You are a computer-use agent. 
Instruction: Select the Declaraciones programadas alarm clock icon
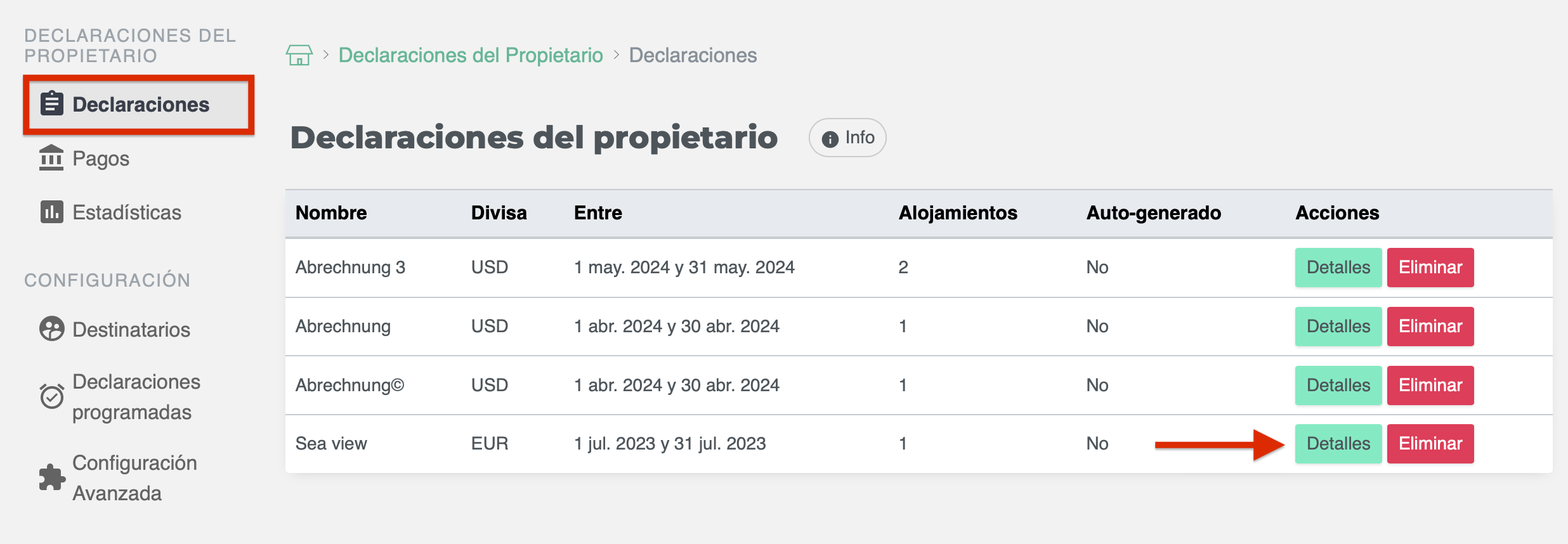tap(52, 396)
